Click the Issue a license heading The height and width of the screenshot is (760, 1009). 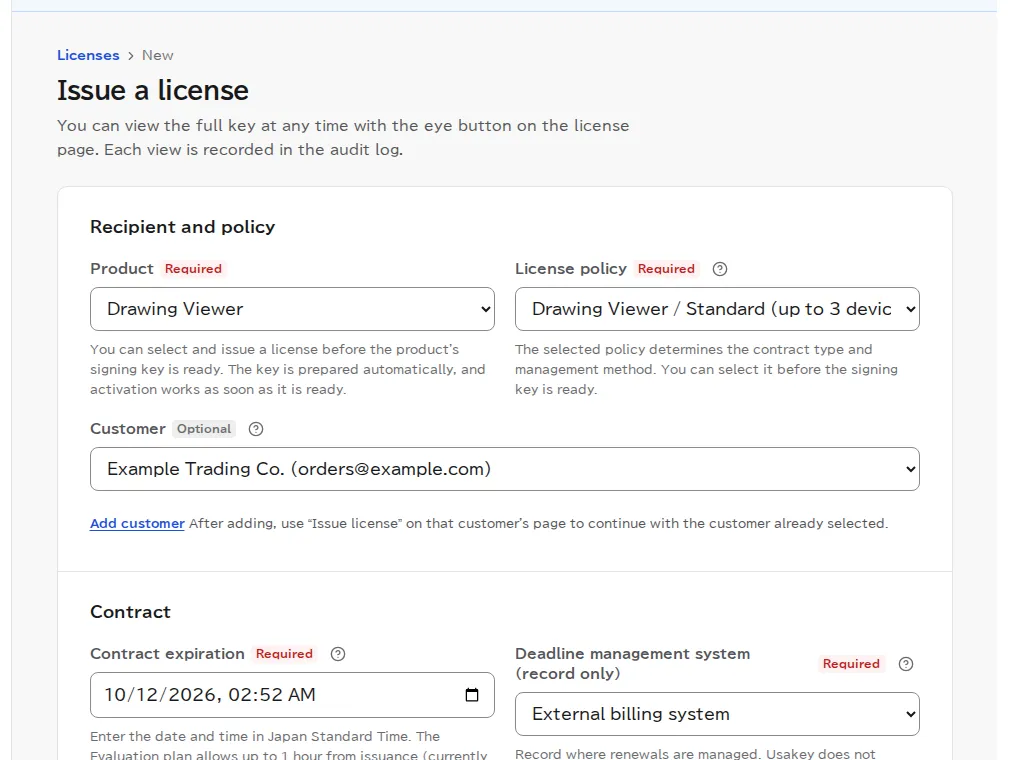(x=153, y=90)
